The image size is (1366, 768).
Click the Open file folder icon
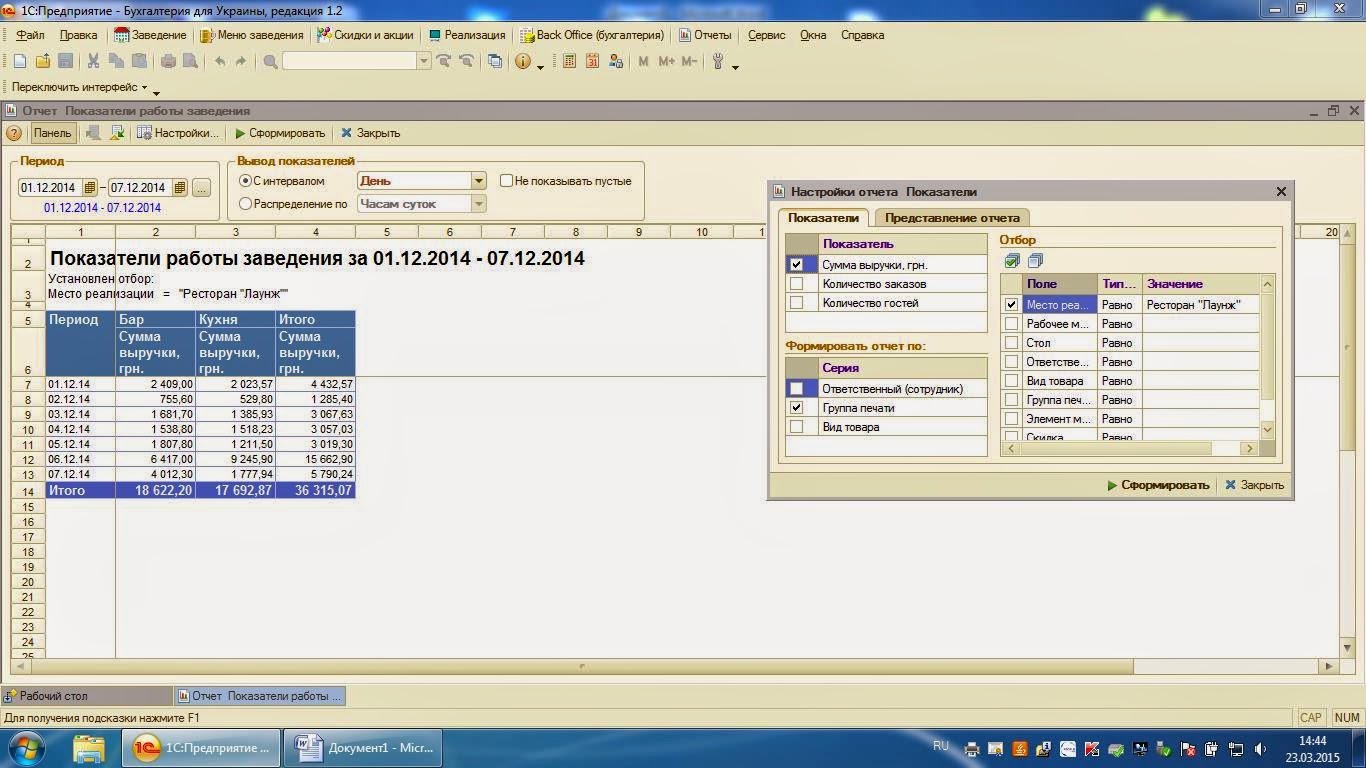pos(42,61)
